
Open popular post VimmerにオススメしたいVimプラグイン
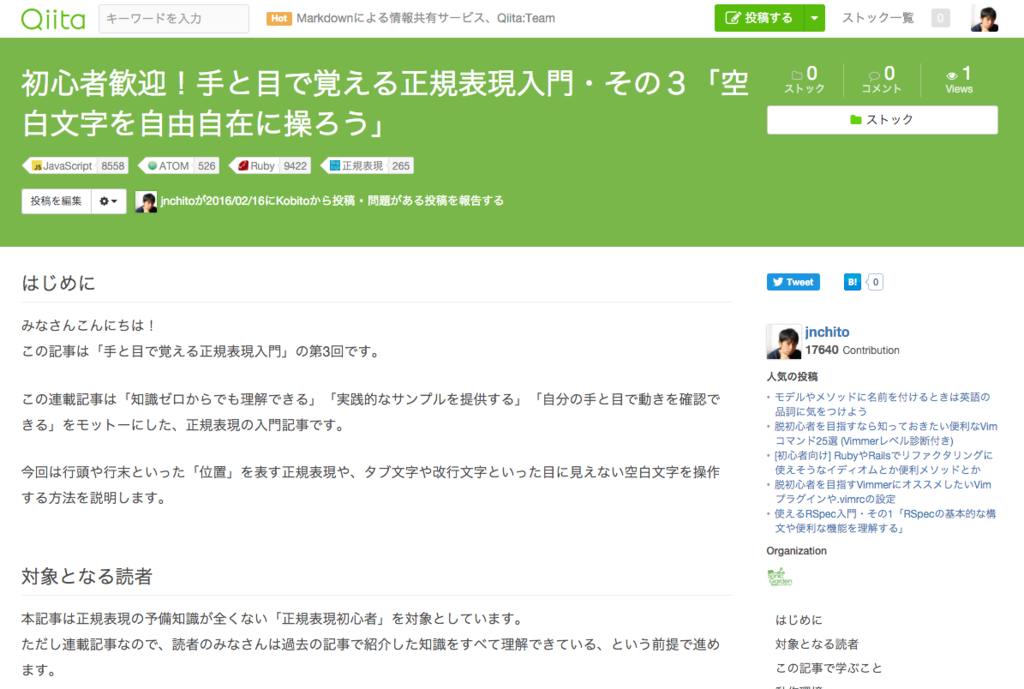point(883,492)
